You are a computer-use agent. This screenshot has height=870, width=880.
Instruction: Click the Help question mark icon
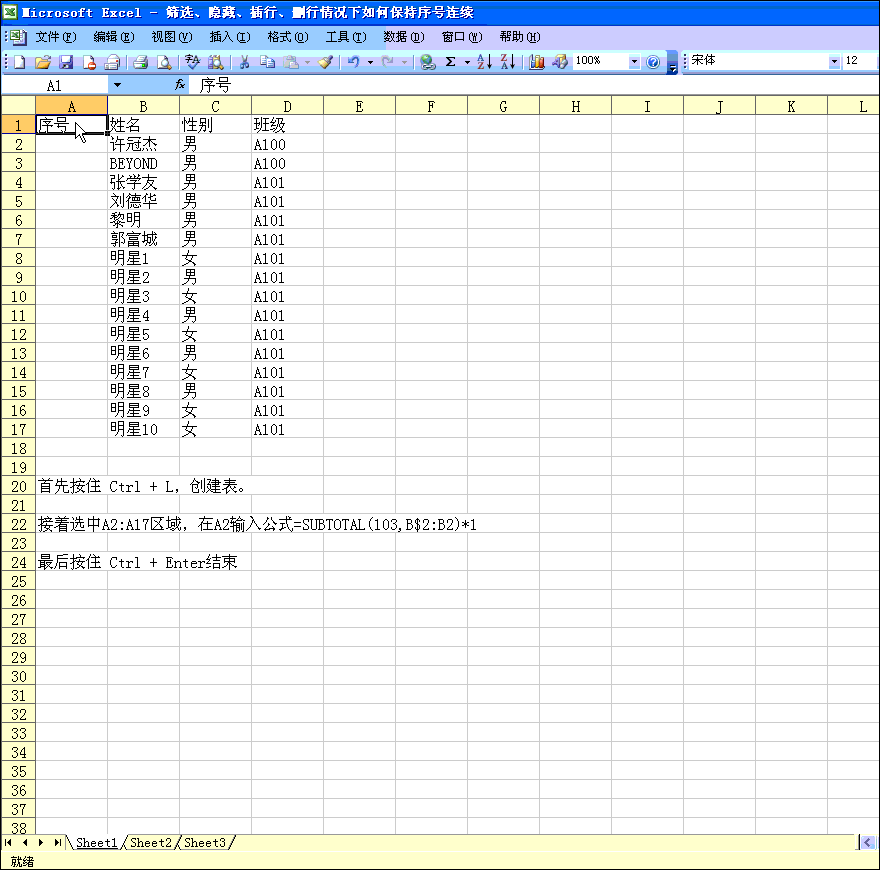click(653, 62)
